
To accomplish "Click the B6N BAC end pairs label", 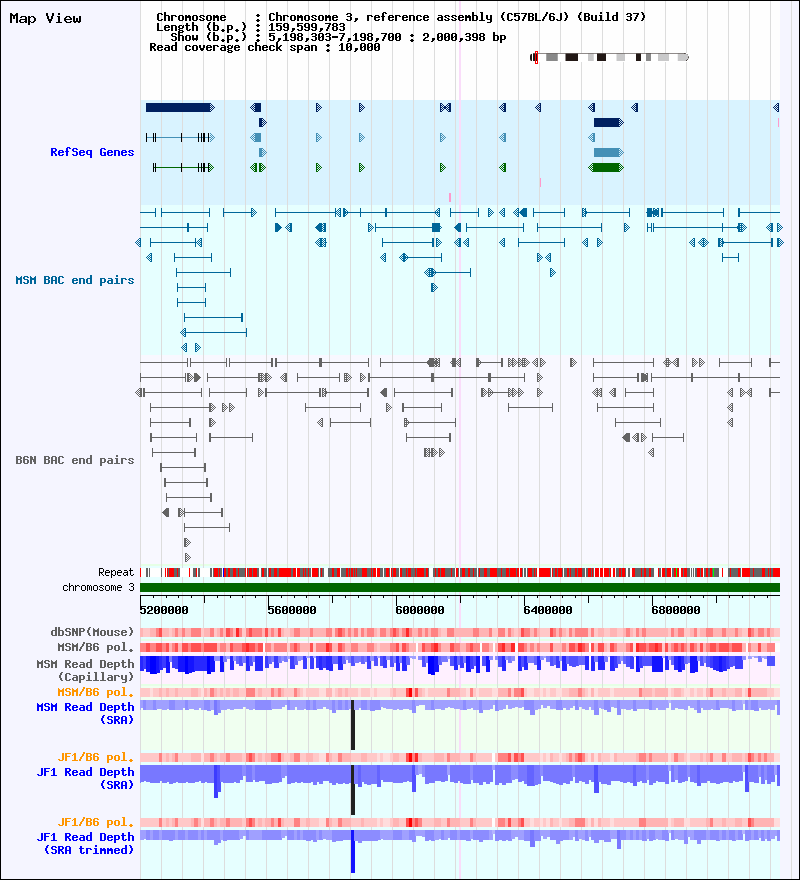I will click(x=75, y=460).
